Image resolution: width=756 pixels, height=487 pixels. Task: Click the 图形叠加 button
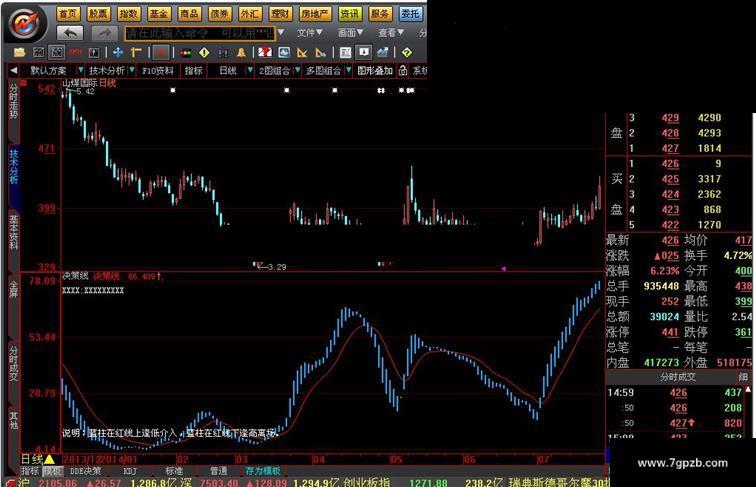click(375, 71)
